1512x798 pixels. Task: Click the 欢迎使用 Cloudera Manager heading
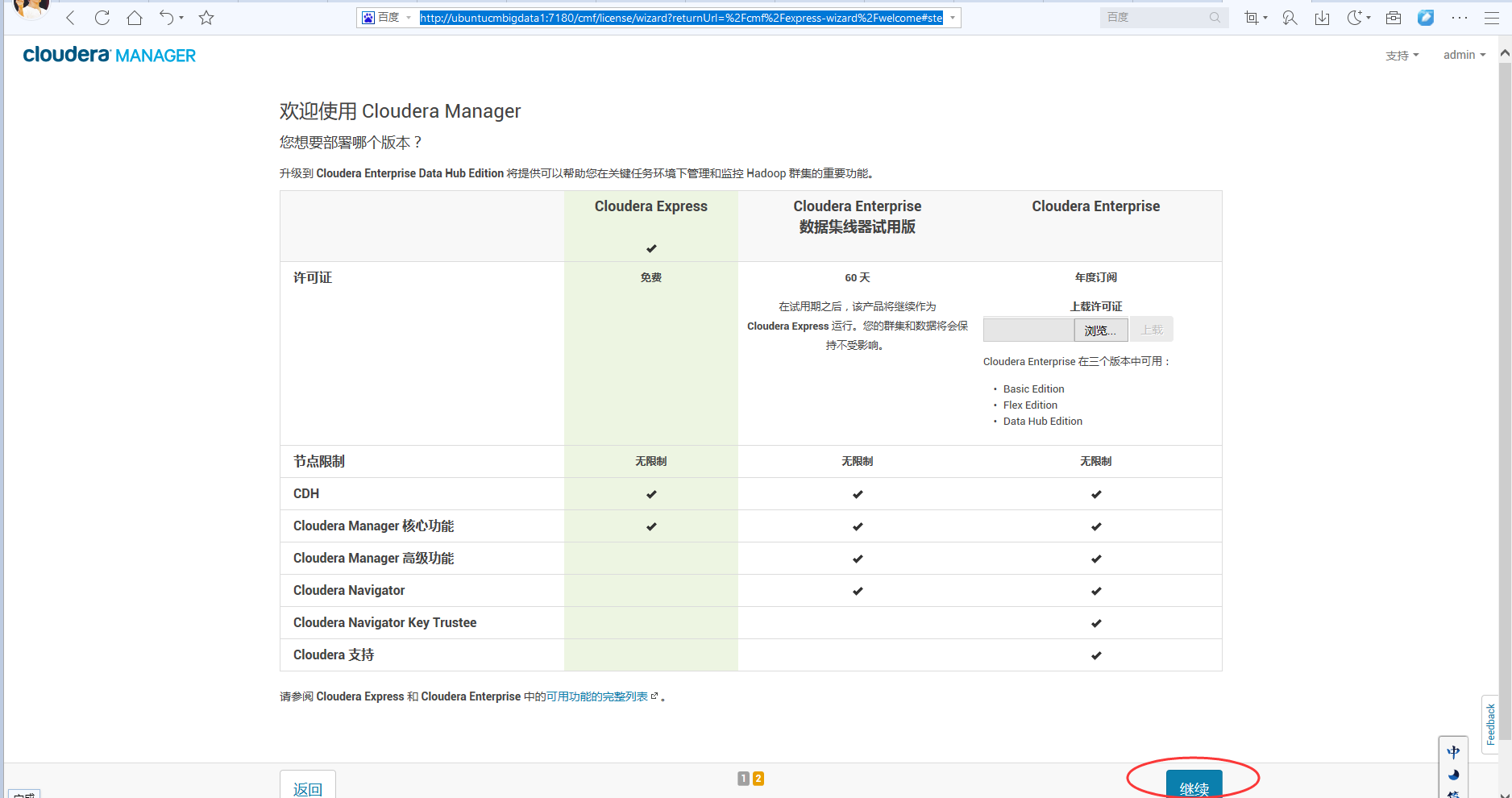[x=401, y=111]
